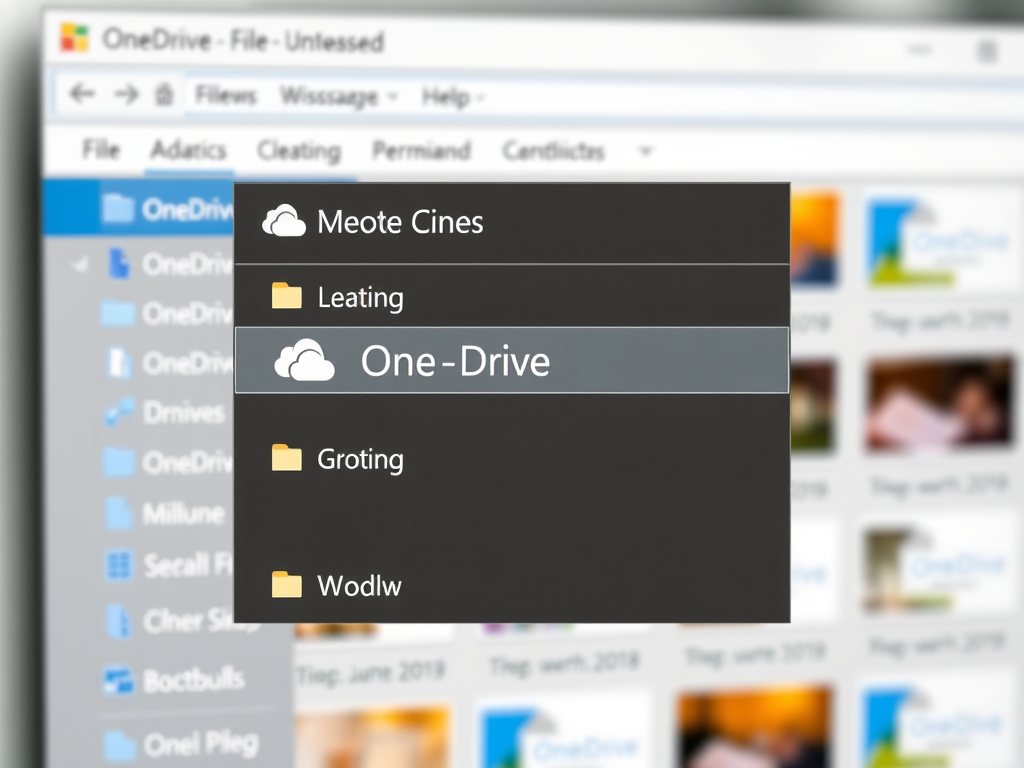
Task: Click the folder icon next to Wodlw
Action: coord(287,584)
